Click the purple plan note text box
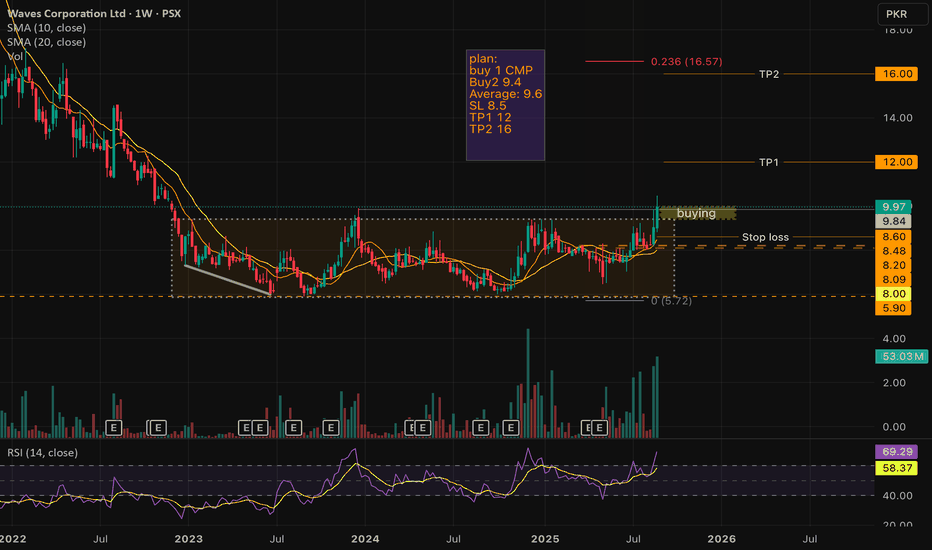 (505, 105)
